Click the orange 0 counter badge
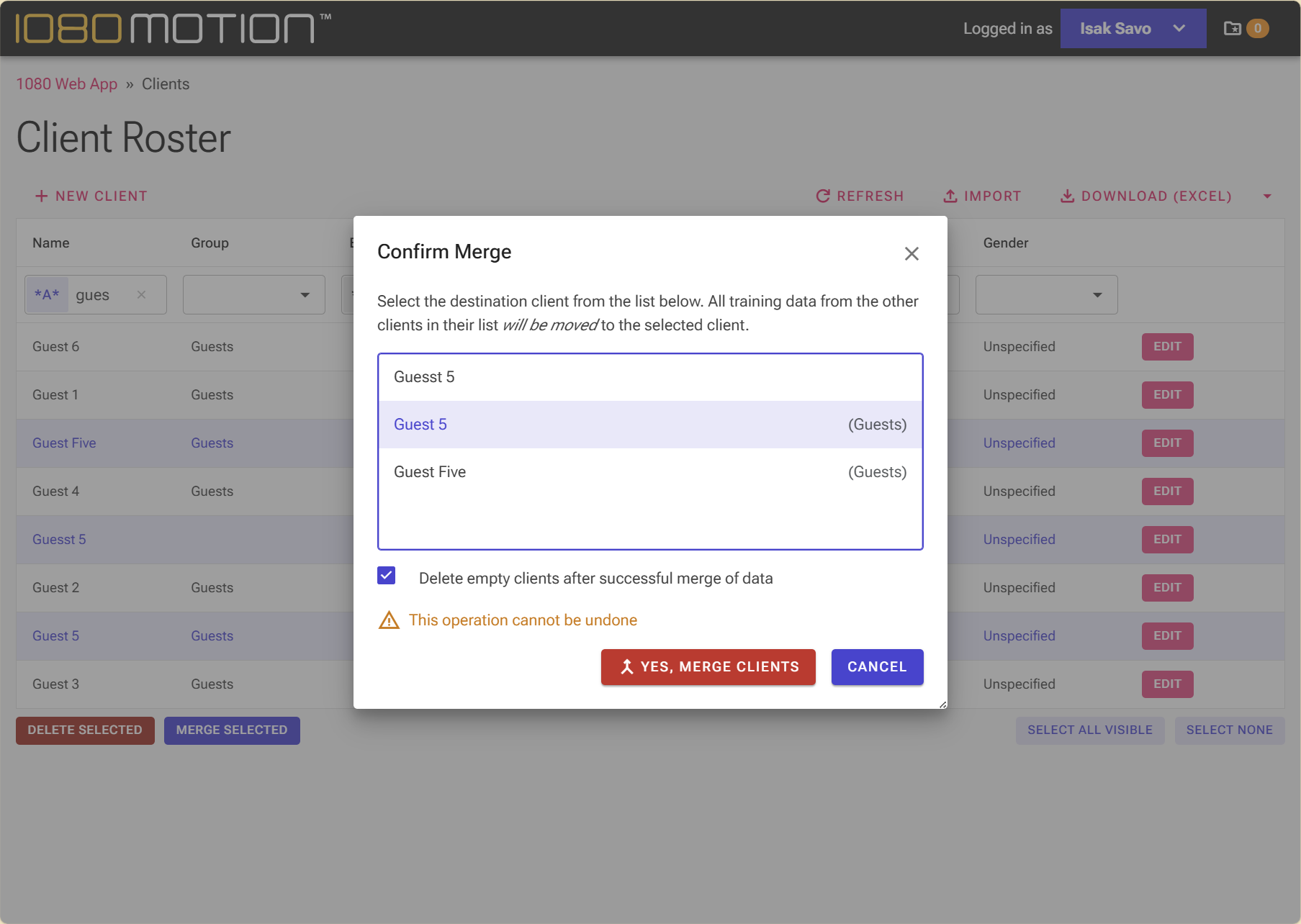This screenshot has width=1301, height=924. pyautogui.click(x=1258, y=28)
